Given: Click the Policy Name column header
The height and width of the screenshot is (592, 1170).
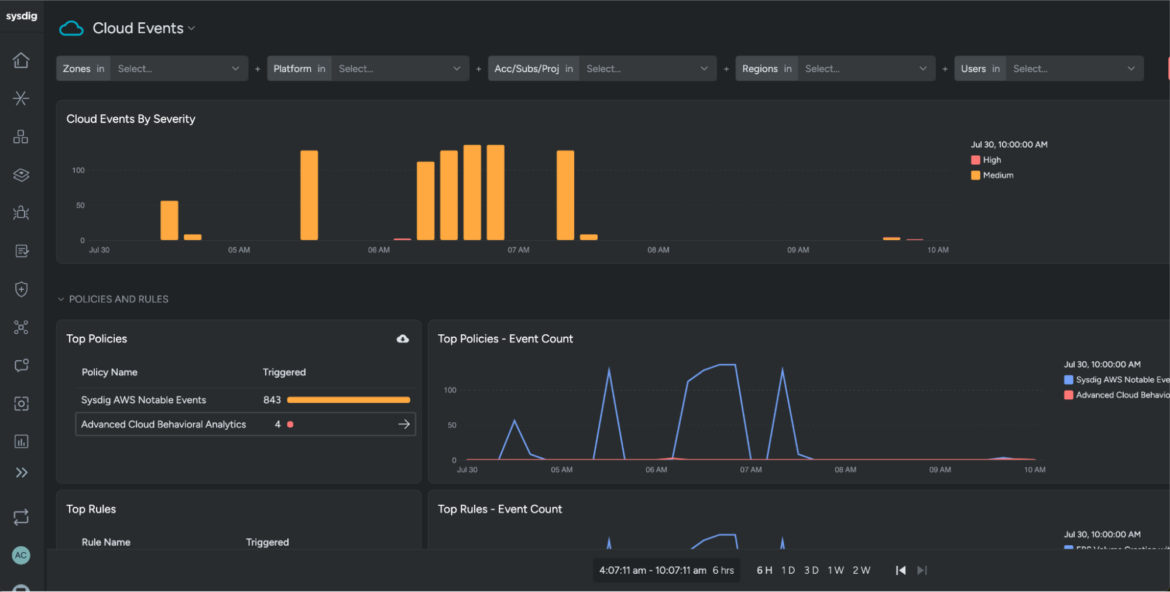Looking at the screenshot, I should pyautogui.click(x=109, y=372).
